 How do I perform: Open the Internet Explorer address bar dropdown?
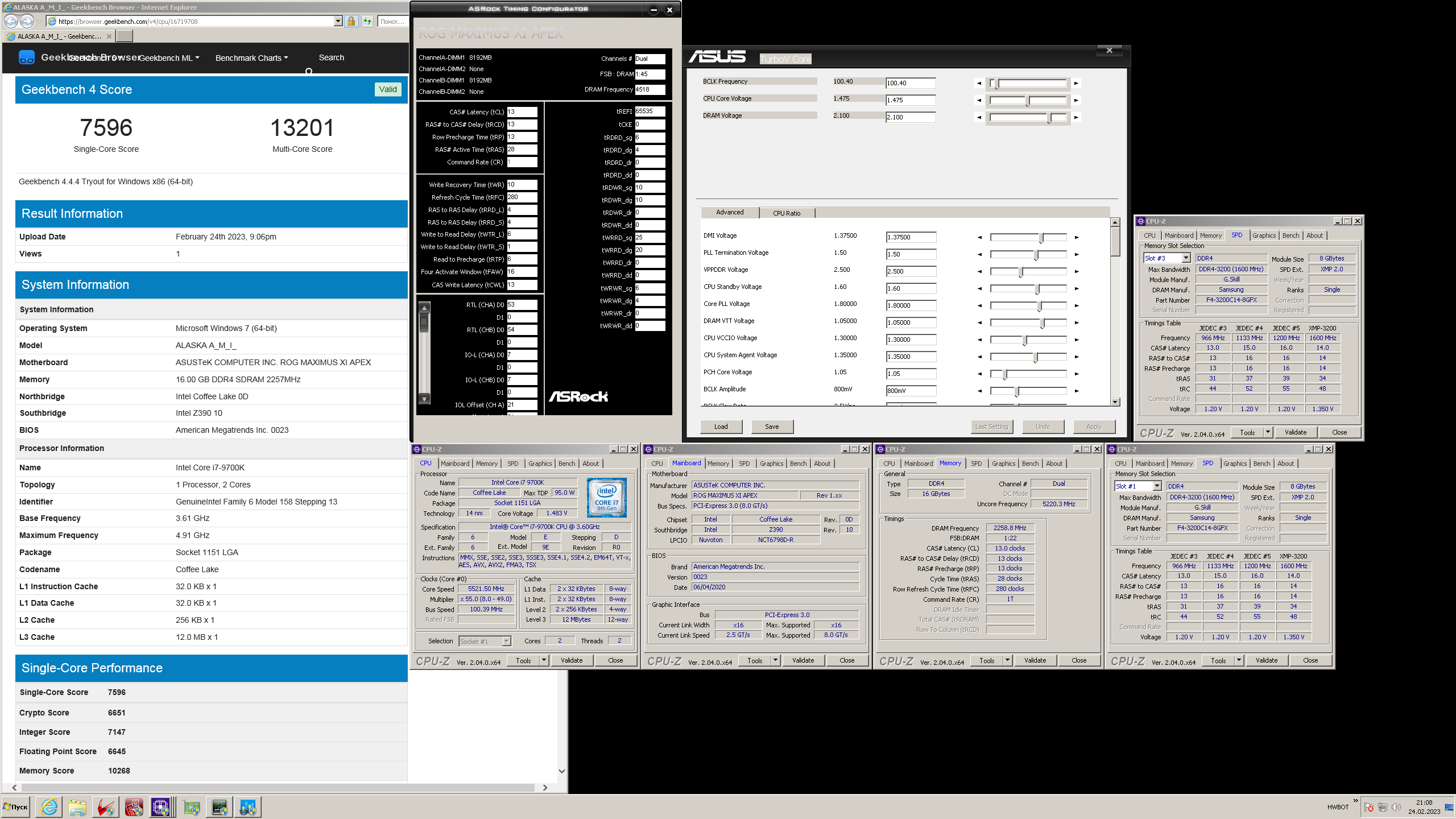pos(338,21)
